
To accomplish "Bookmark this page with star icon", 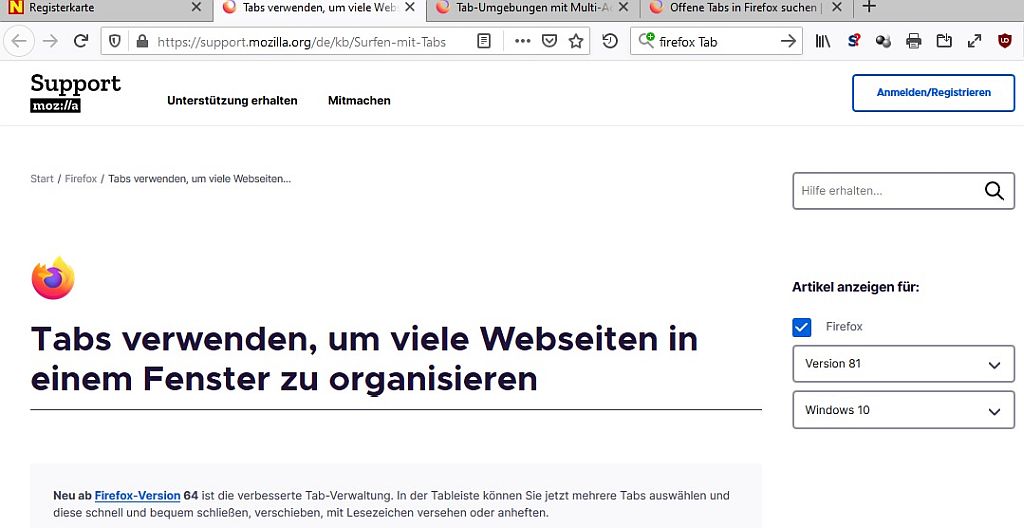I will (x=576, y=41).
